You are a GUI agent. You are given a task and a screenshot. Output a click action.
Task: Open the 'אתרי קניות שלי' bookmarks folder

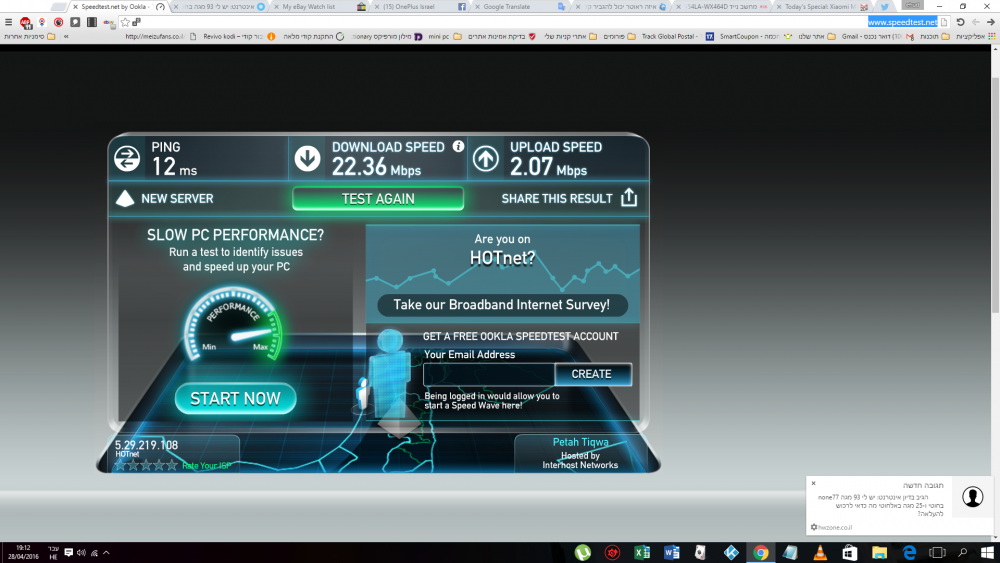[x=571, y=36]
